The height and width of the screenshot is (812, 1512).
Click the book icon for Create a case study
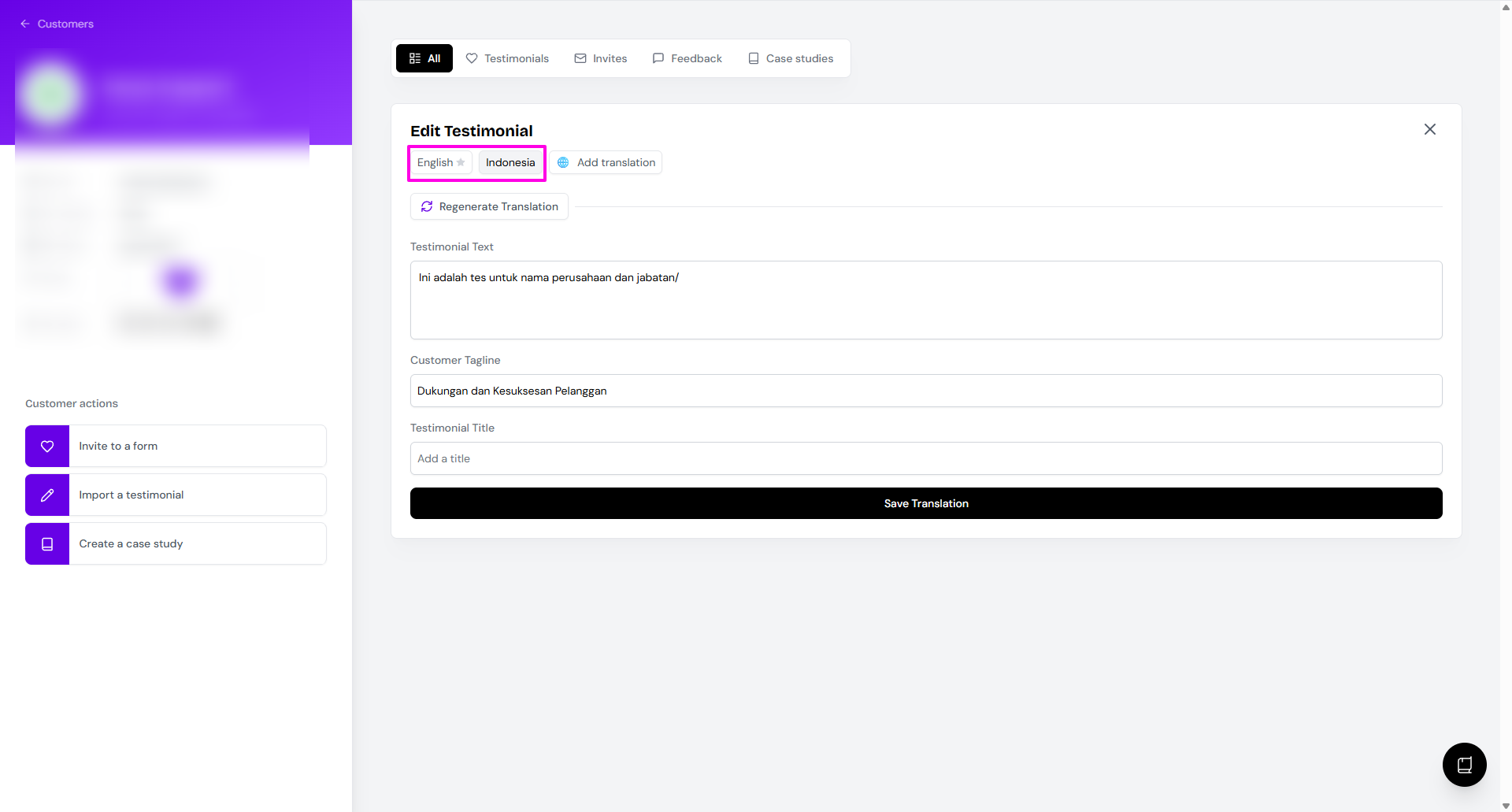[47, 544]
